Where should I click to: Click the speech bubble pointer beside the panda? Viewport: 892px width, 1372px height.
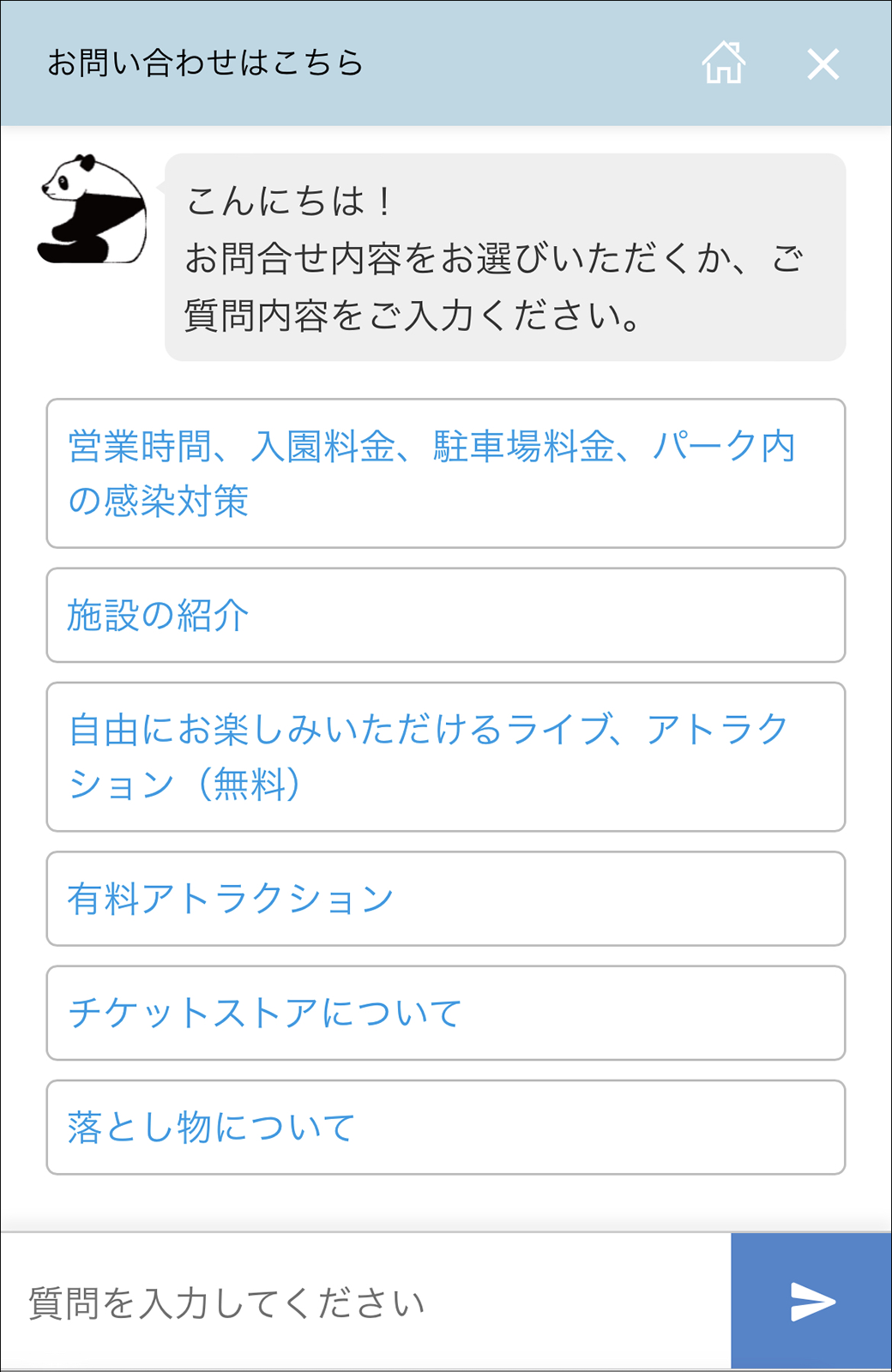coord(160,186)
